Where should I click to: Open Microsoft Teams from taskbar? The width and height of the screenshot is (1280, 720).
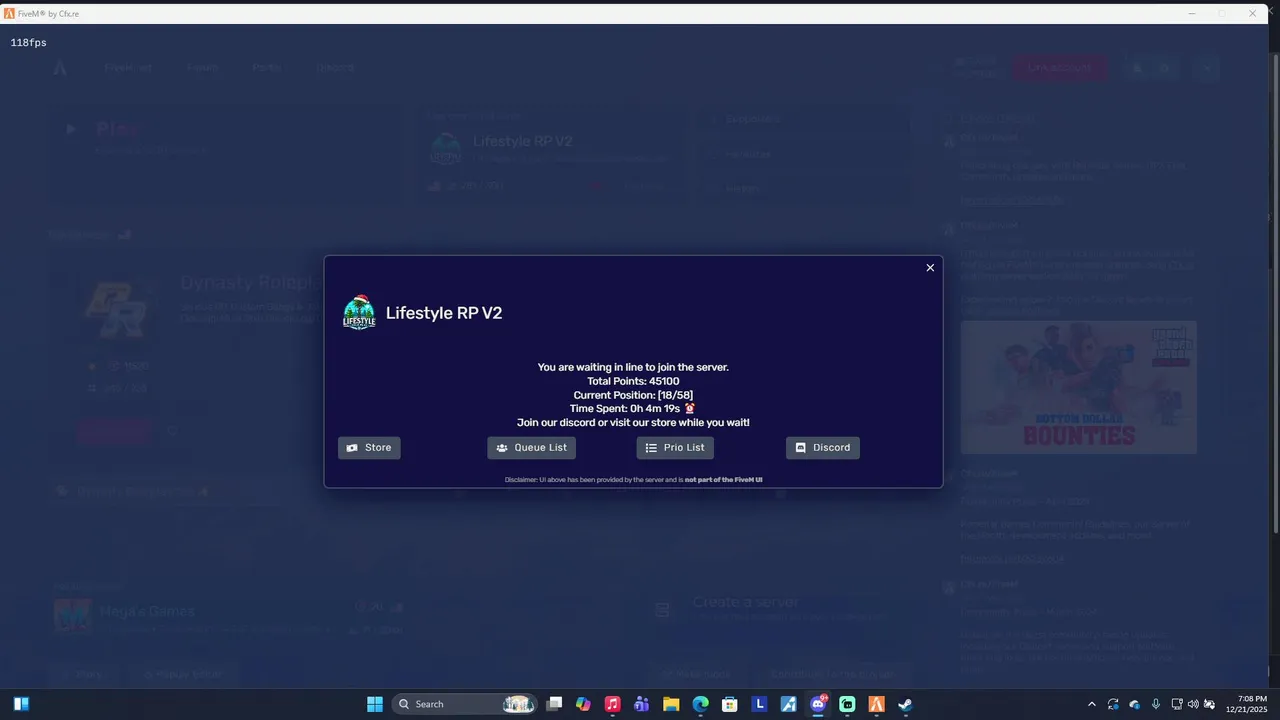coord(642,704)
